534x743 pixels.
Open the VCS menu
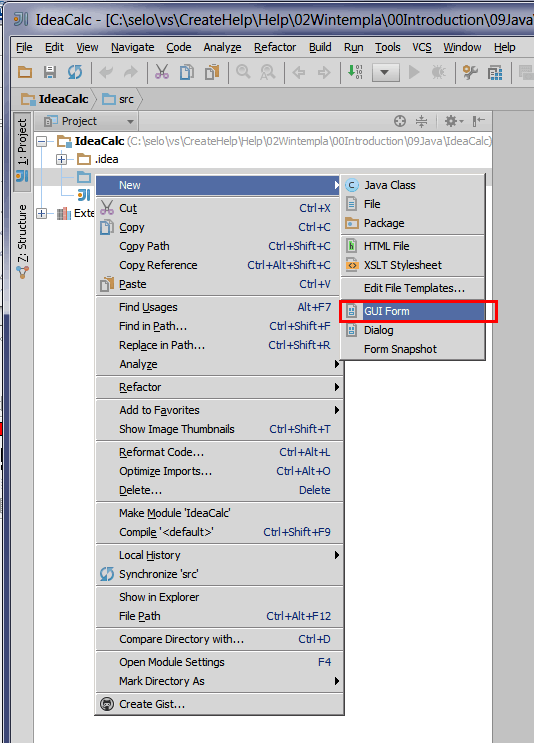point(422,47)
